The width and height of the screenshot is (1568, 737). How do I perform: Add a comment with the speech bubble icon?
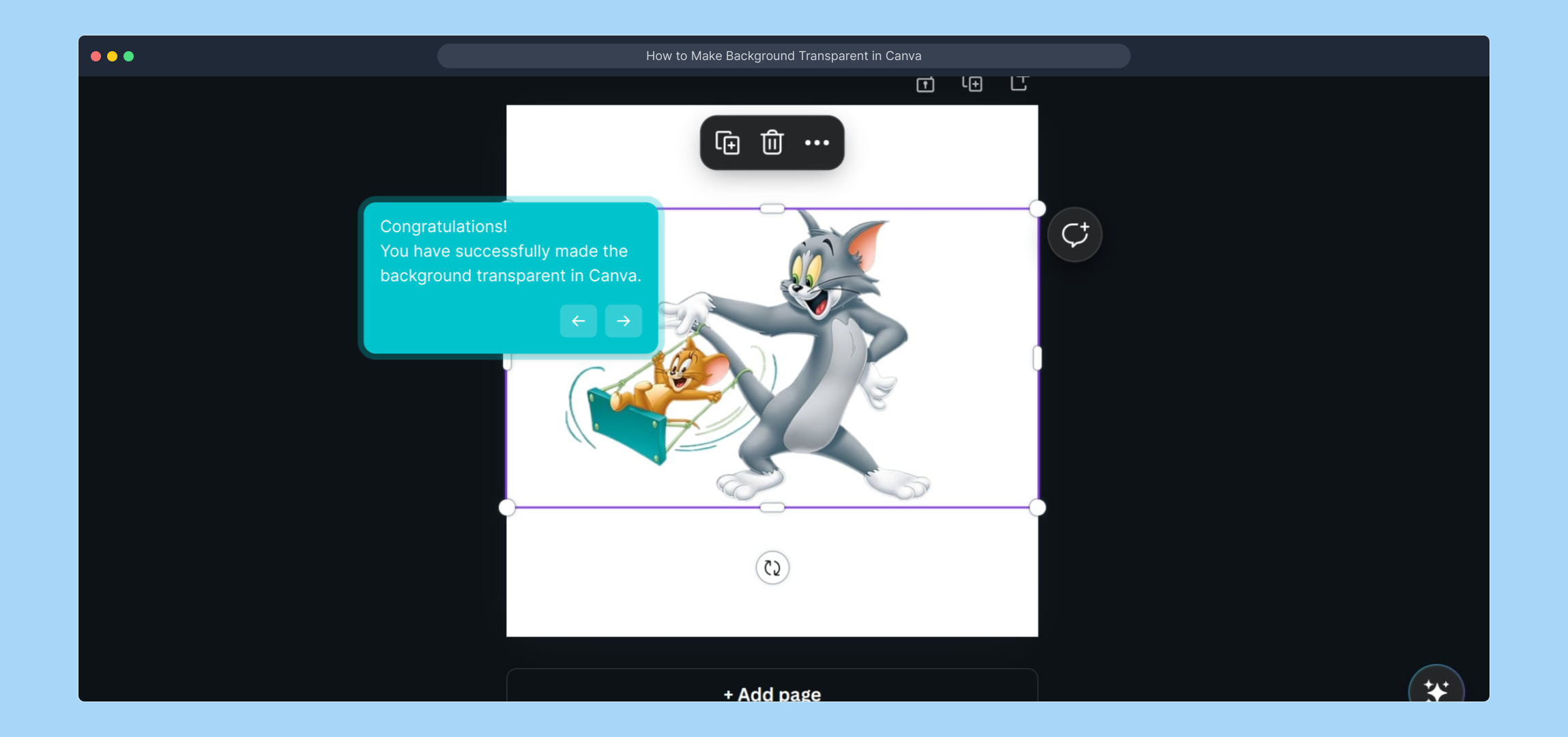tap(1075, 235)
